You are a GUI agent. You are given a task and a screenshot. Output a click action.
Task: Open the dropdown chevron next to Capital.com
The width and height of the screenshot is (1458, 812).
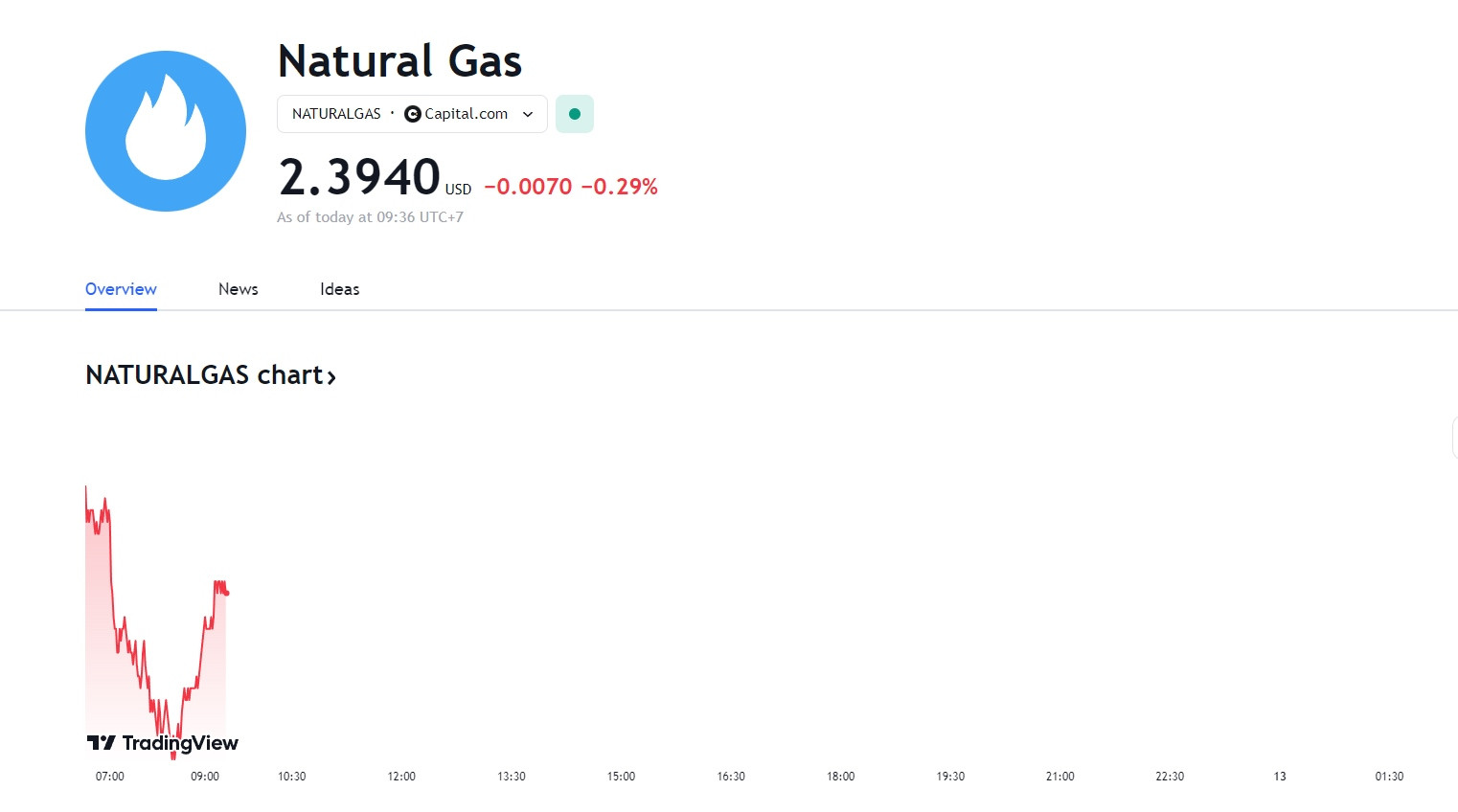tap(528, 114)
